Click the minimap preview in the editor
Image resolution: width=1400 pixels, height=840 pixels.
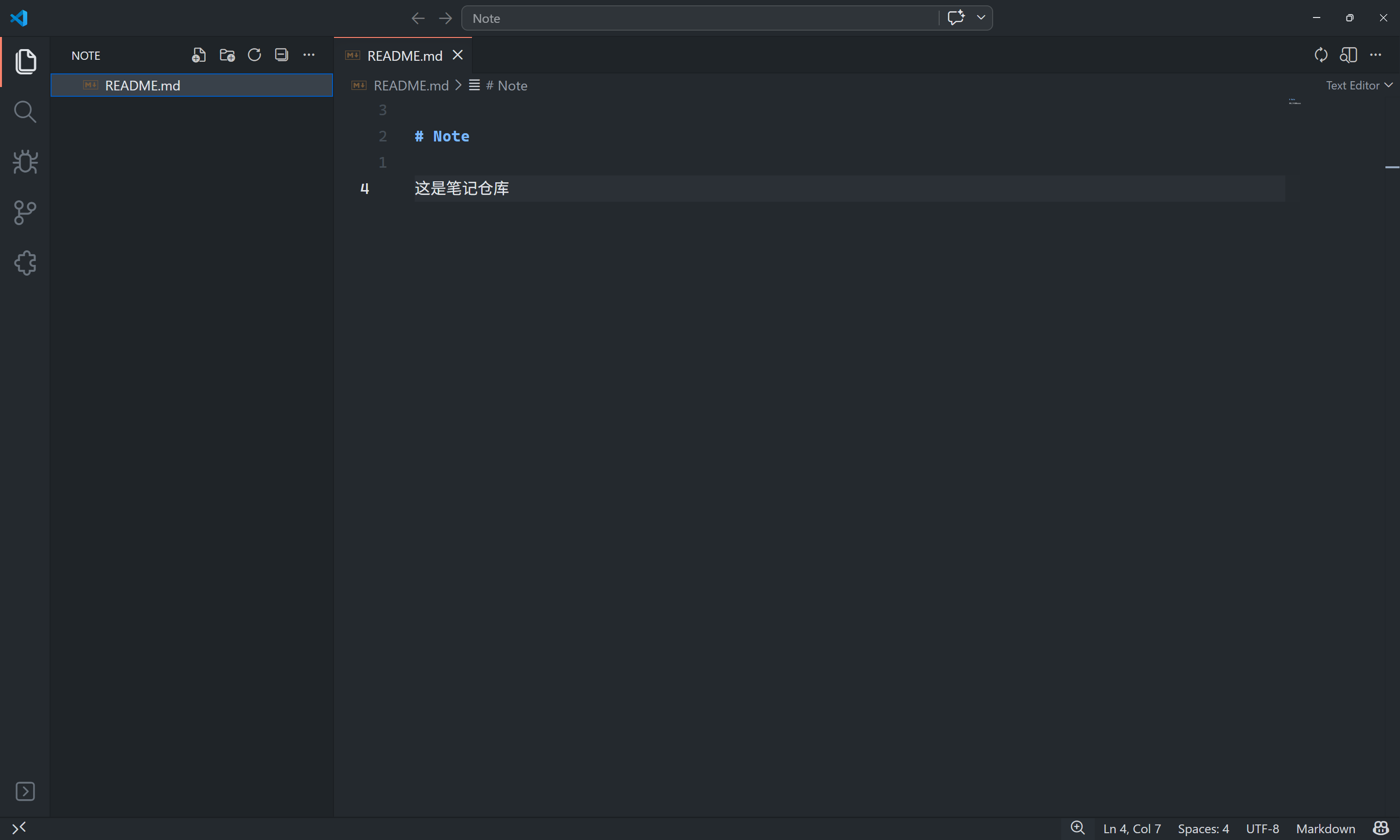(1295, 102)
